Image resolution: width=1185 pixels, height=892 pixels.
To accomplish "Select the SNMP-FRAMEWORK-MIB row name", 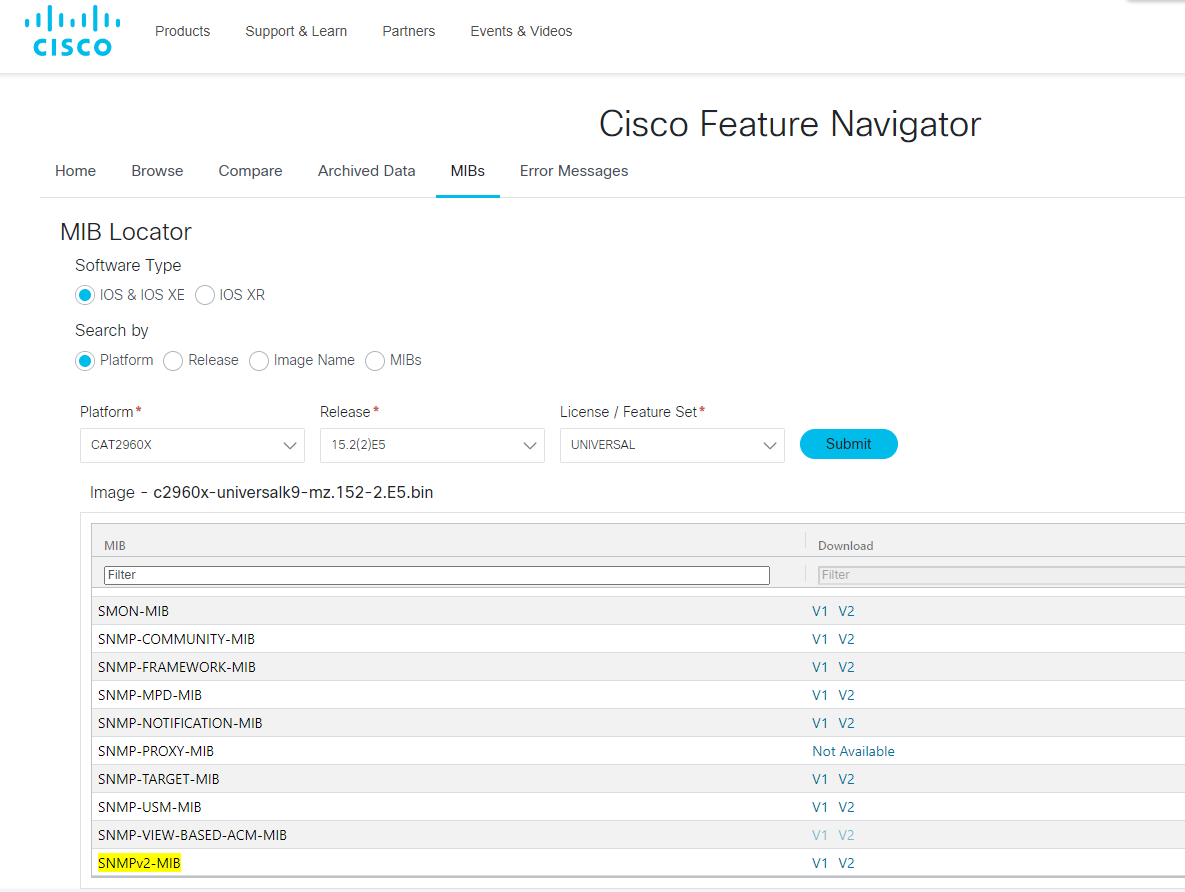I will (x=177, y=667).
